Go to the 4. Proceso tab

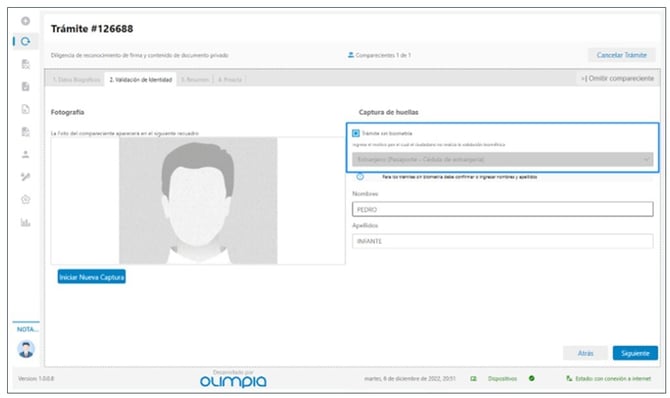[230, 80]
